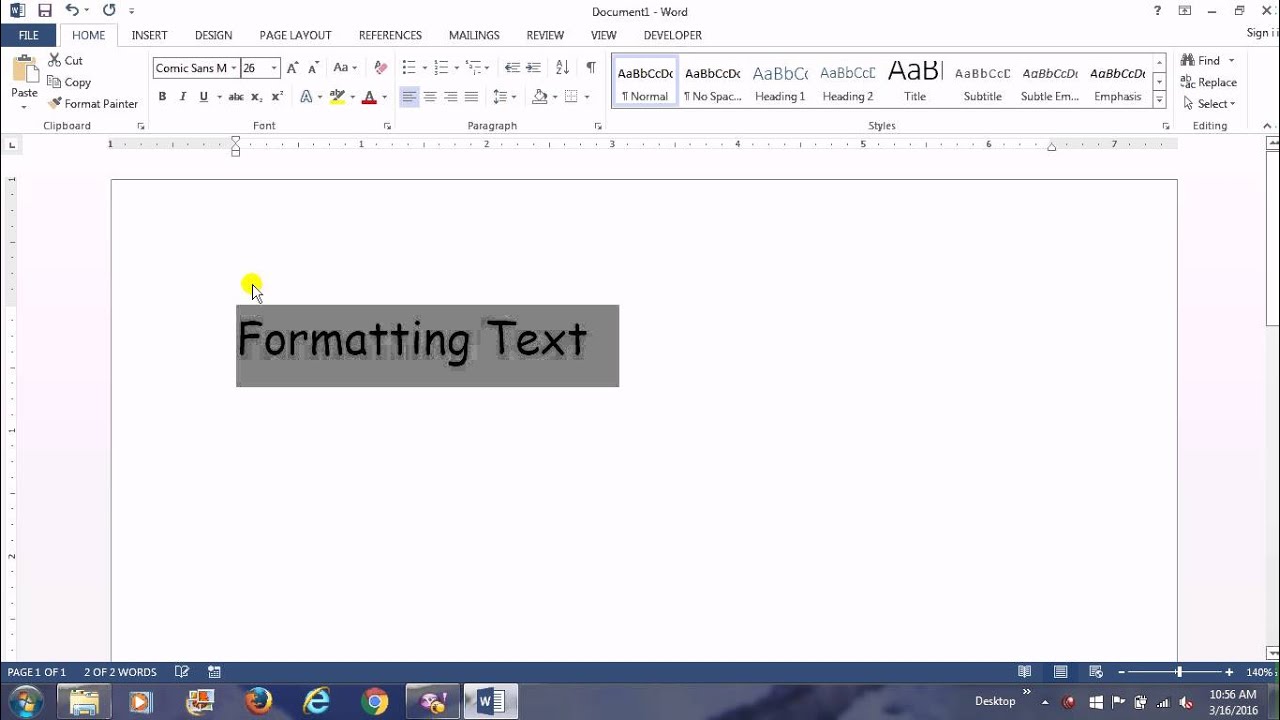Toggle Strikethrough formatting

coord(236,97)
